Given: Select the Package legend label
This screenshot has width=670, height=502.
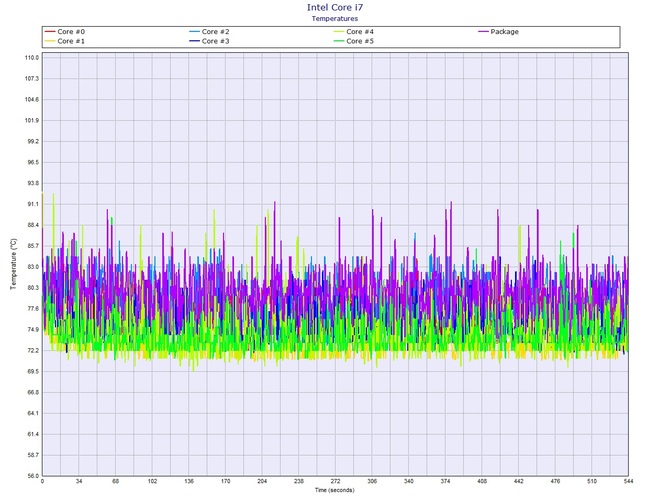Looking at the screenshot, I should pyautogui.click(x=505, y=32).
